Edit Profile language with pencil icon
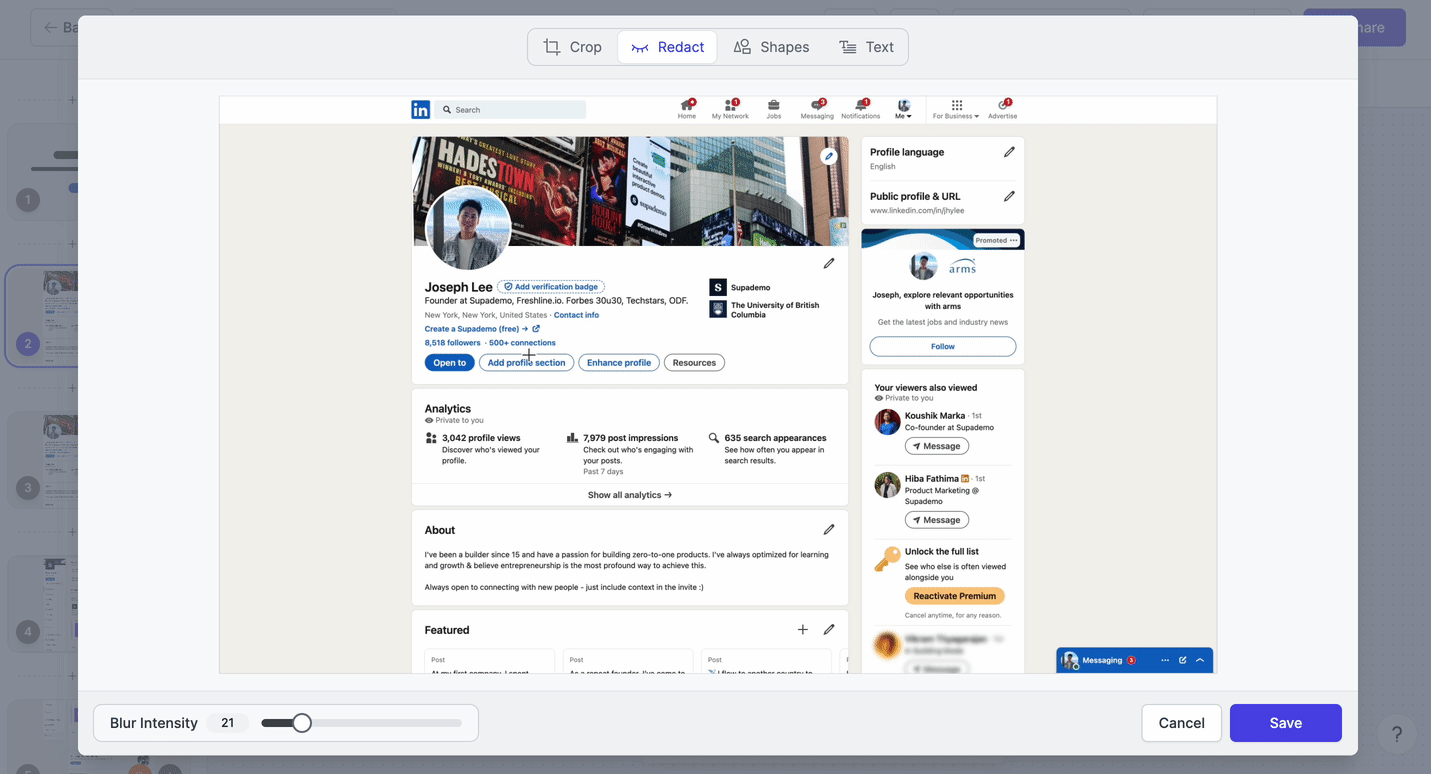1431x774 pixels. (1009, 152)
